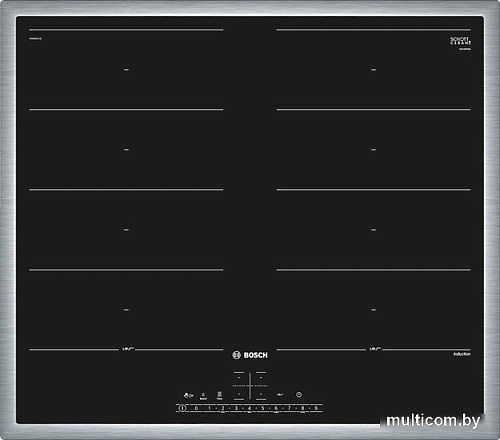Tap the frying sensor pan icon in control panel

280,395
